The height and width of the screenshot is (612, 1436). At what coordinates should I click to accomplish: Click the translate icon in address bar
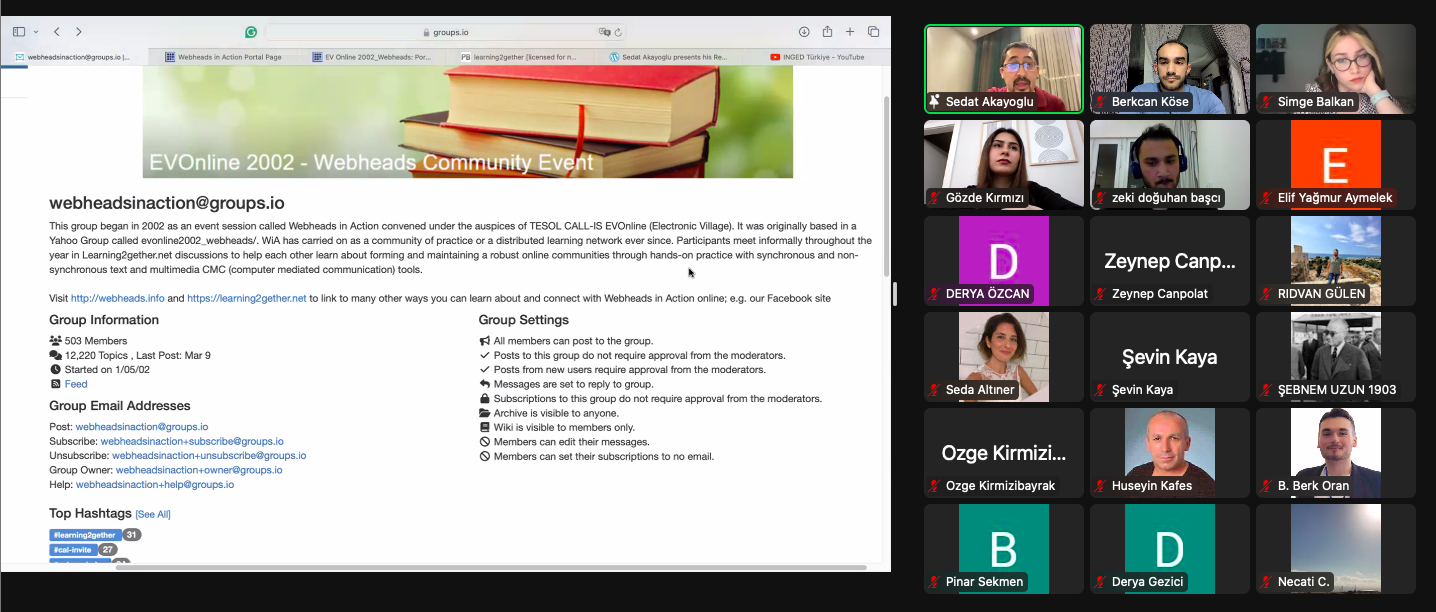coord(604,32)
